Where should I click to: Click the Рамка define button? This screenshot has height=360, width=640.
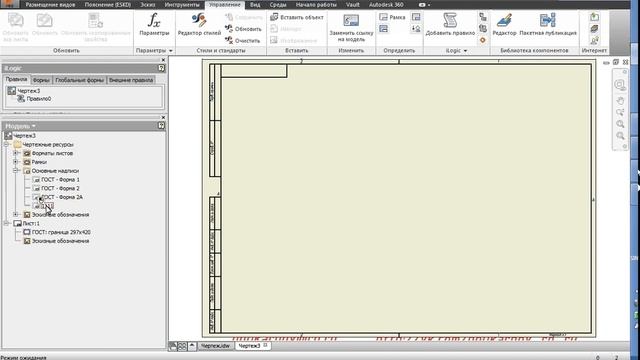click(392, 17)
